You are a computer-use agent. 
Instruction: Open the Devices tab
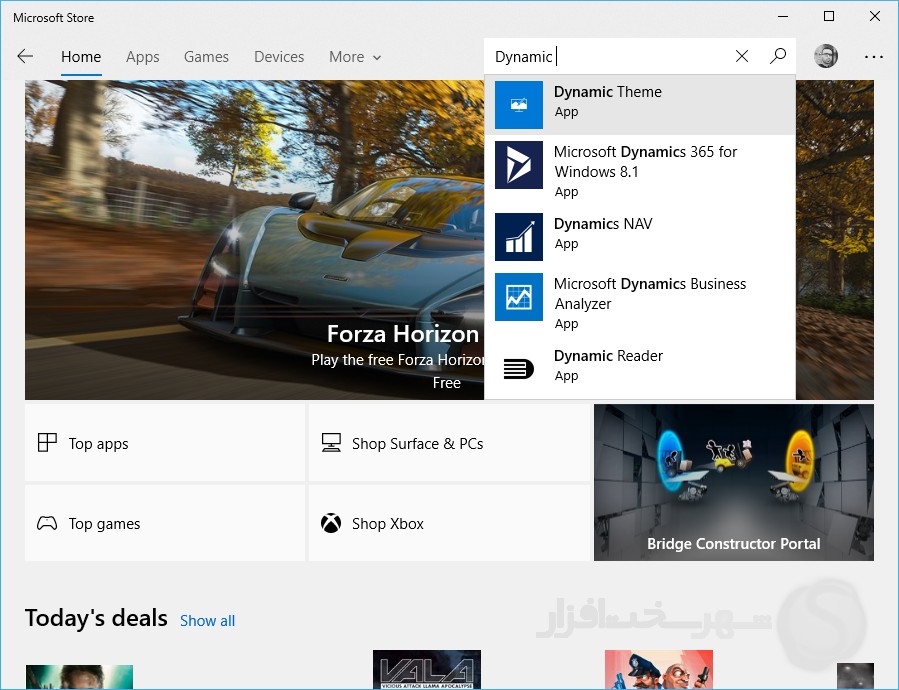(279, 57)
